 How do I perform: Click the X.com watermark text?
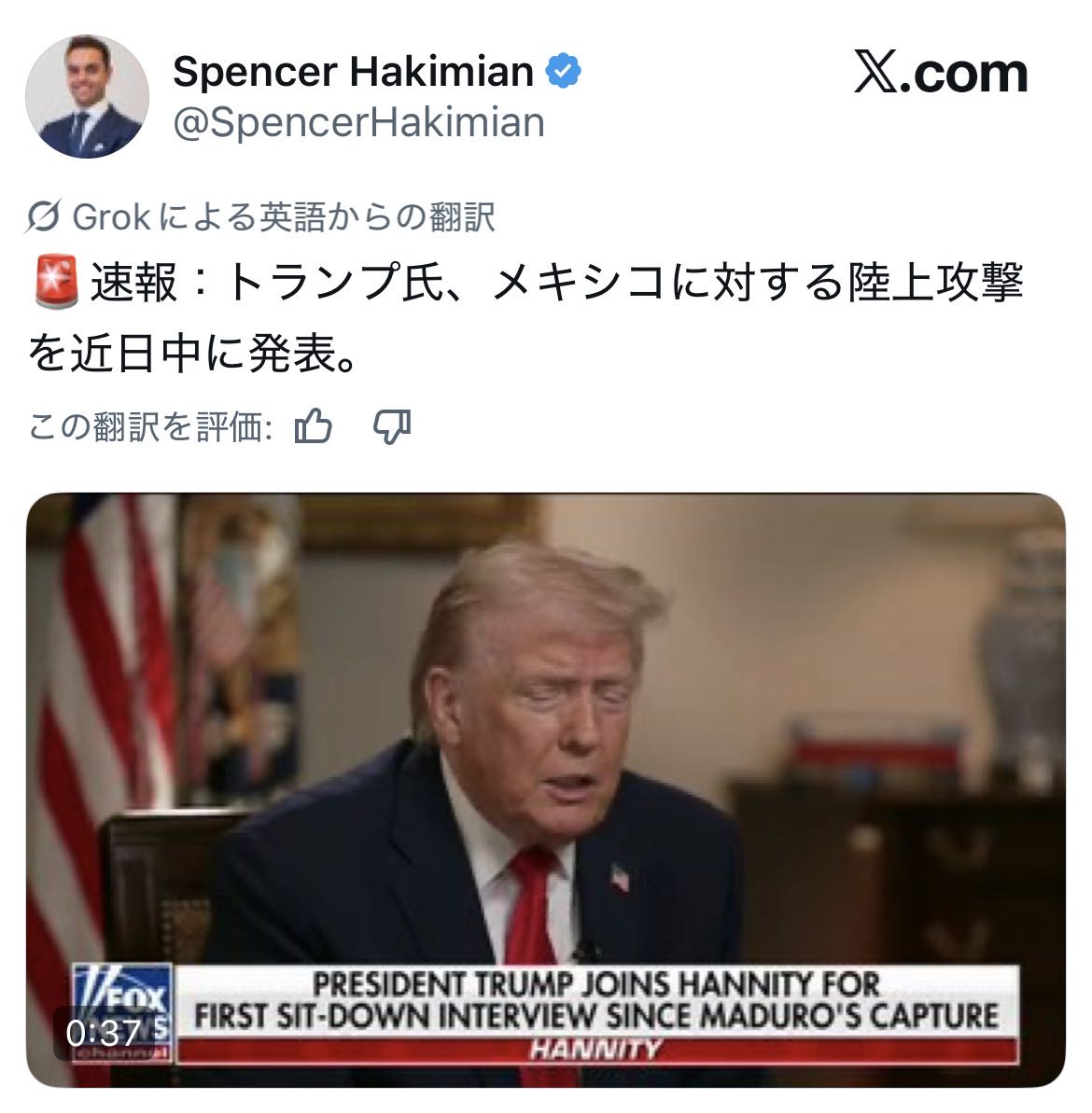point(941,72)
